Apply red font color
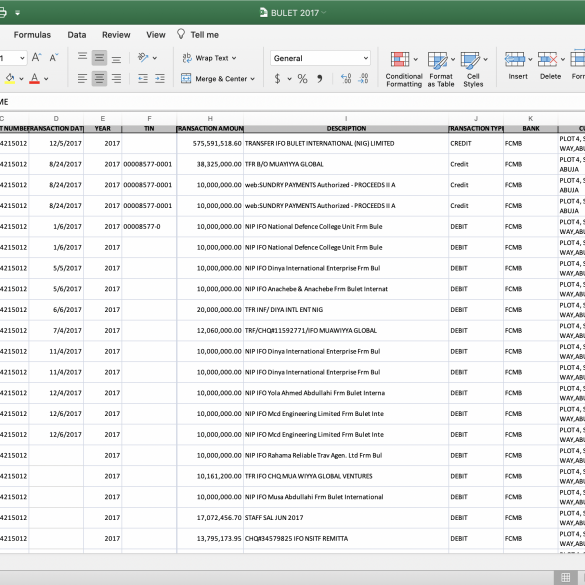 (34, 78)
